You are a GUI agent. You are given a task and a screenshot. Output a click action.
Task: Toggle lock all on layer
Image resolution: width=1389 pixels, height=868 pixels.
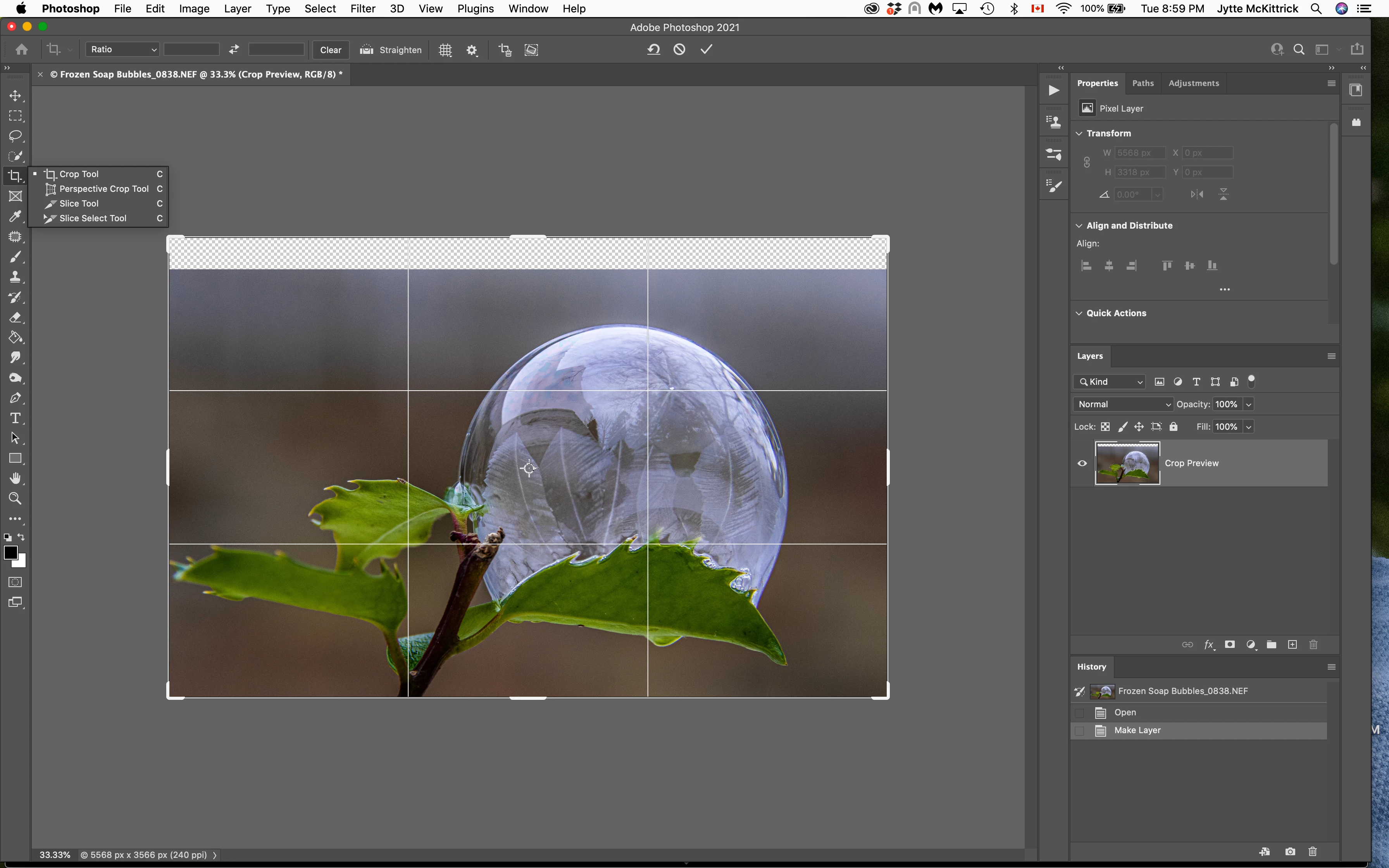tap(1173, 427)
